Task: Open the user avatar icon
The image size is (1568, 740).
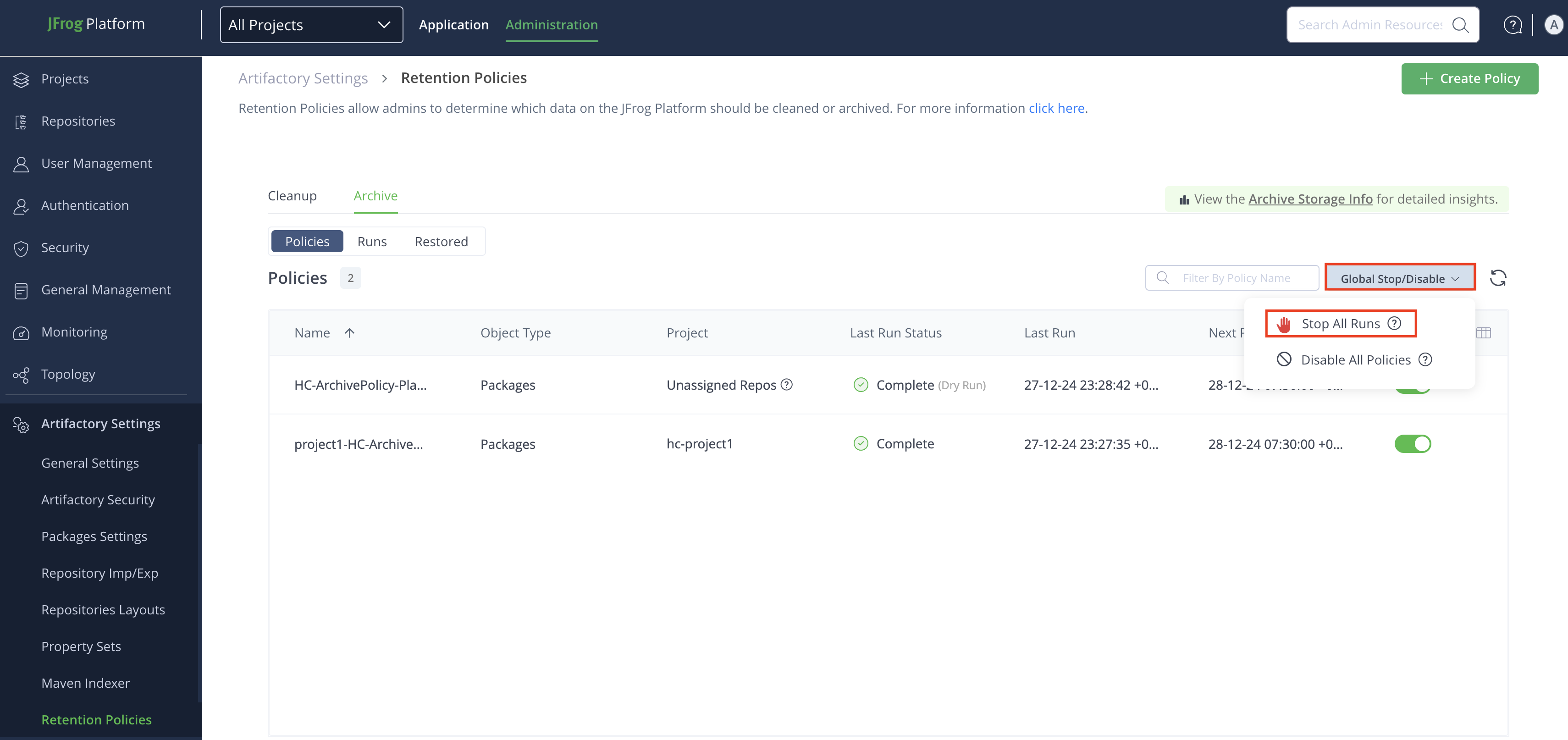Action: (1553, 25)
